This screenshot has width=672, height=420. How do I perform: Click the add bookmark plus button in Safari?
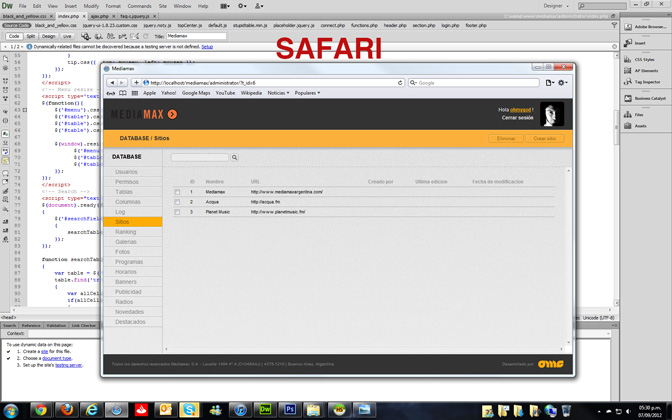[x=136, y=83]
